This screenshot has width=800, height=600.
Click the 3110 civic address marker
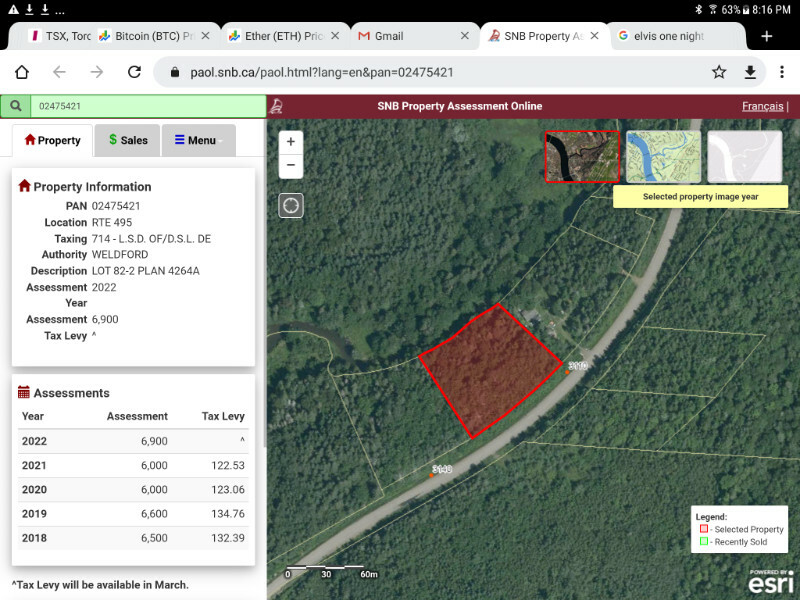(567, 372)
